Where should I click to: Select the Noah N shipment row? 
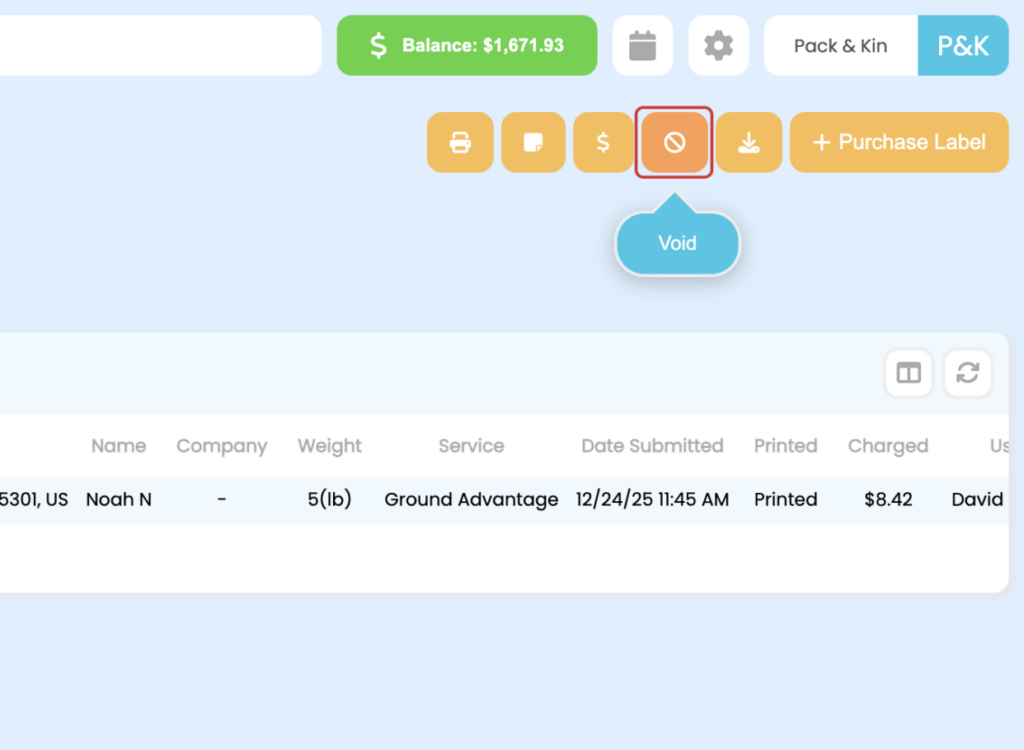pyautogui.click(x=118, y=499)
